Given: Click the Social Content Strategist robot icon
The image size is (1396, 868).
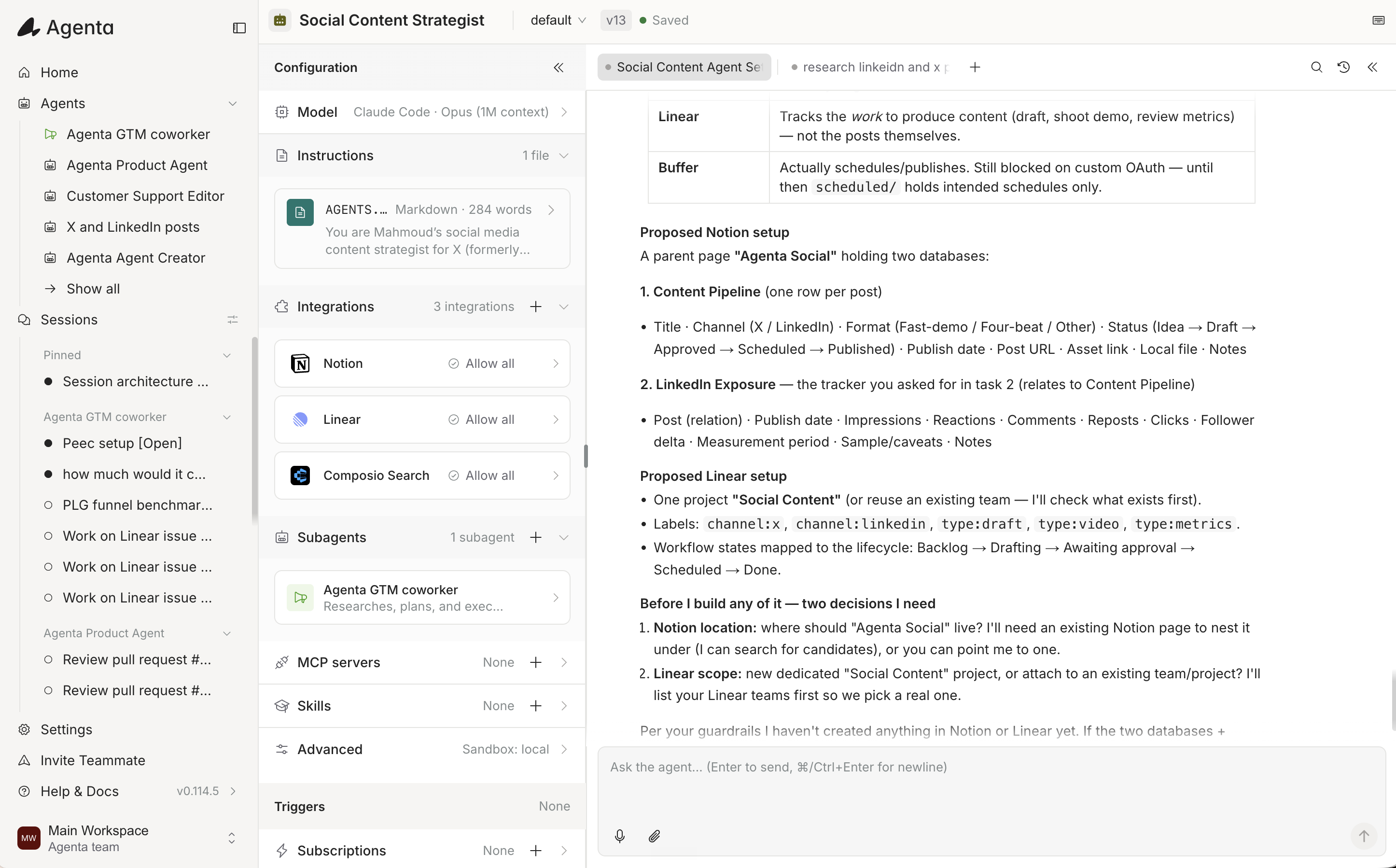Looking at the screenshot, I should tap(280, 20).
